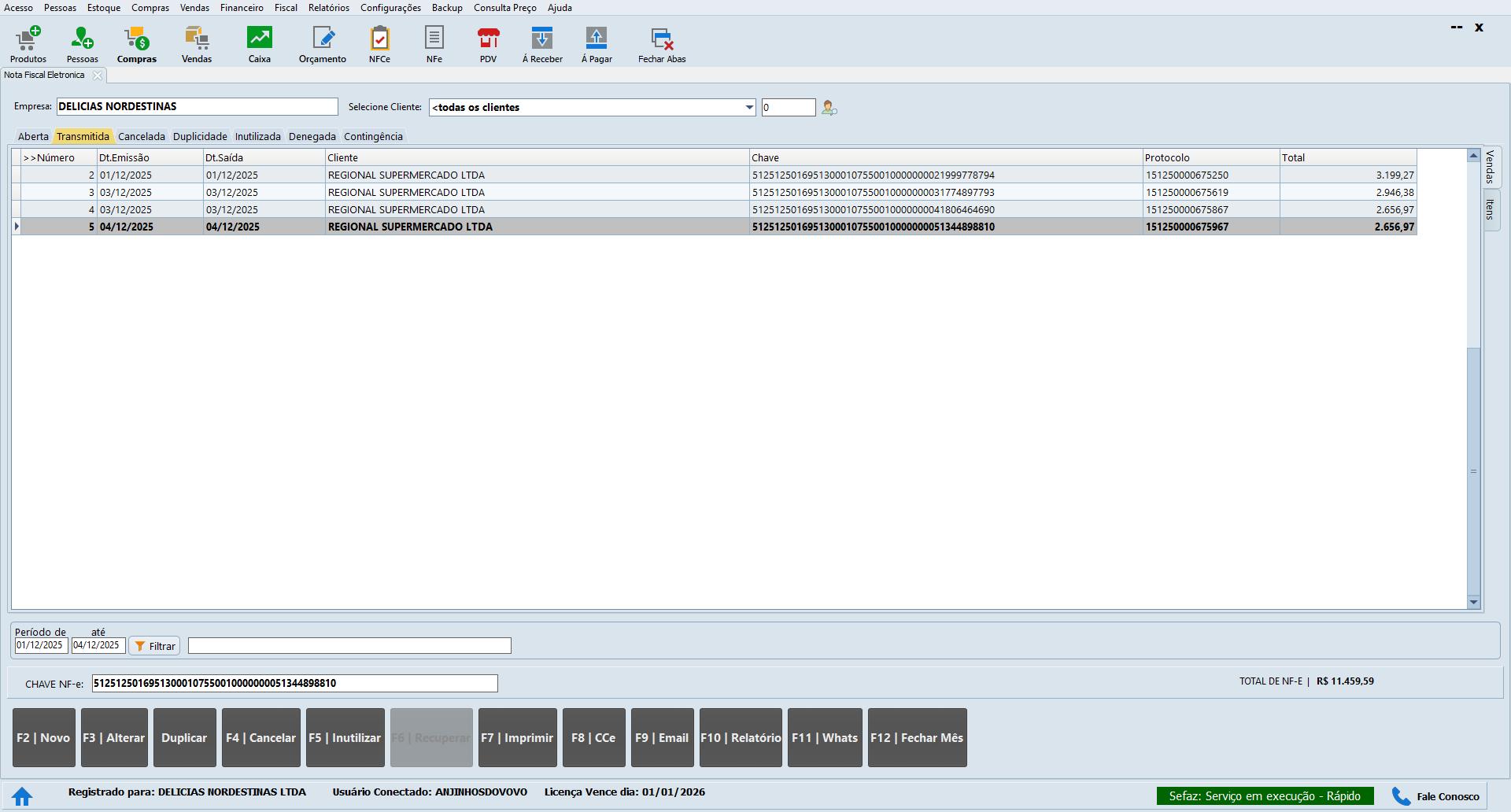Click the CHAVE NF-e input field
This screenshot has height=812, width=1511.
point(294,683)
